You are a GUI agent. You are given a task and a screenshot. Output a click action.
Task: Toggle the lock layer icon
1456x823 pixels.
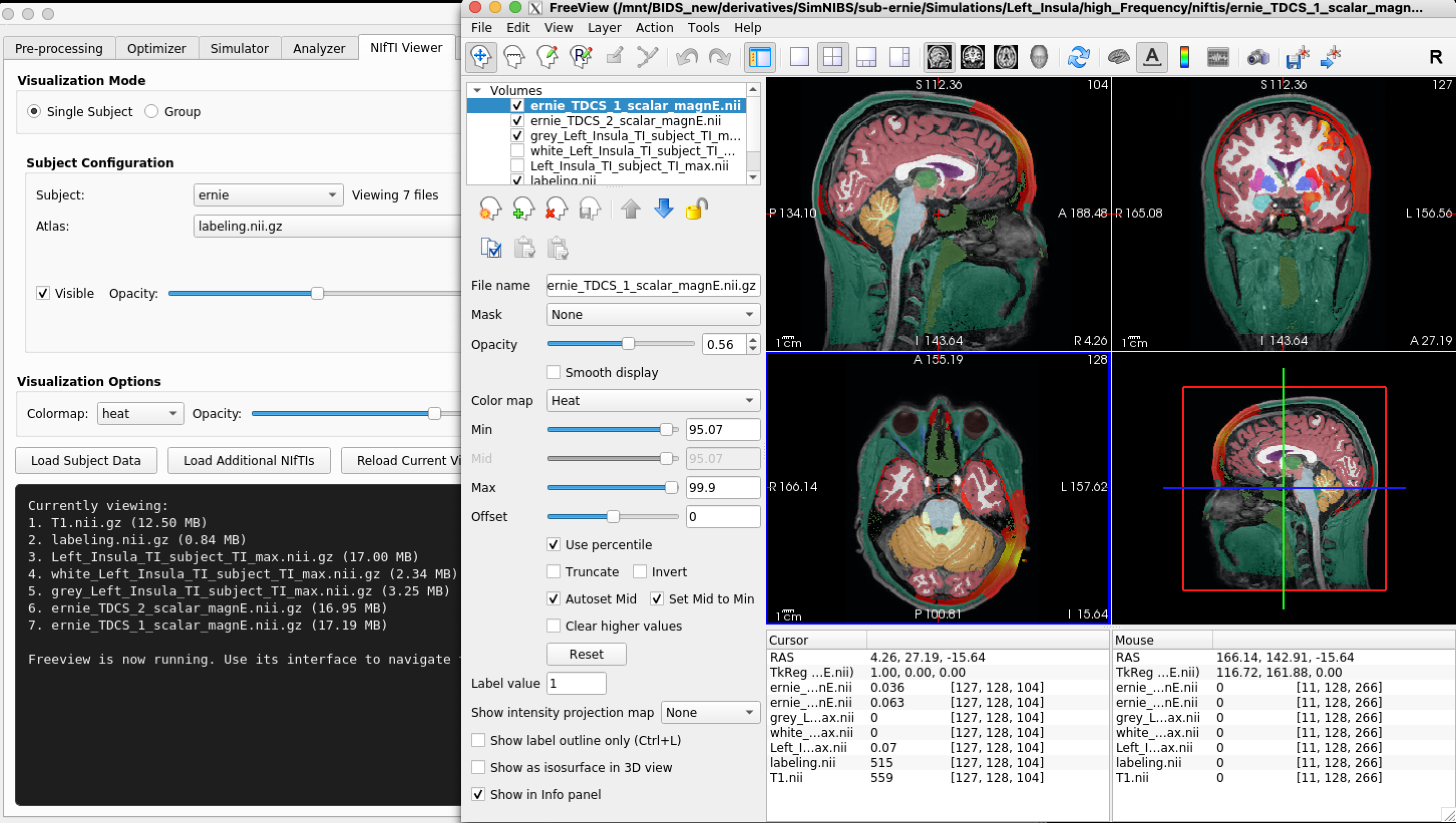point(696,209)
